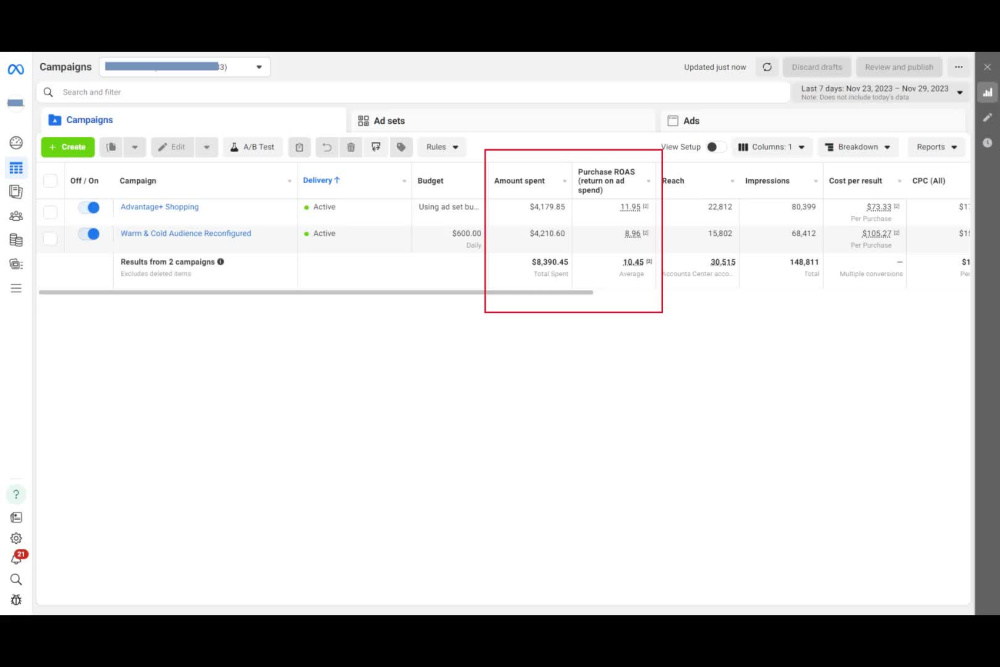Toggle Advantage+ Shopping campaign off
The height and width of the screenshot is (667, 1000).
pyautogui.click(x=89, y=207)
